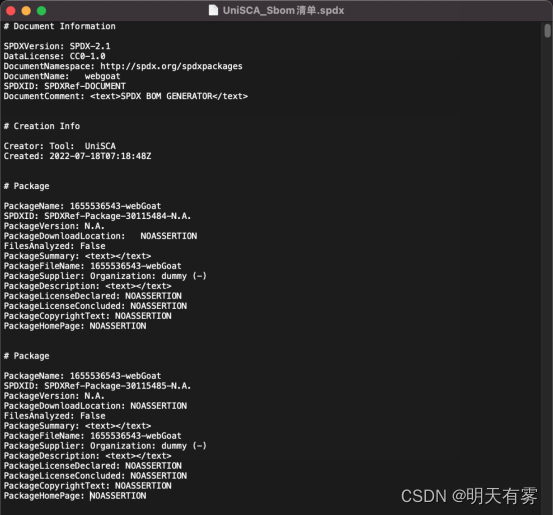This screenshot has width=553, height=515.
Task: Click the DocumentName webgoat value
Action: [102, 76]
